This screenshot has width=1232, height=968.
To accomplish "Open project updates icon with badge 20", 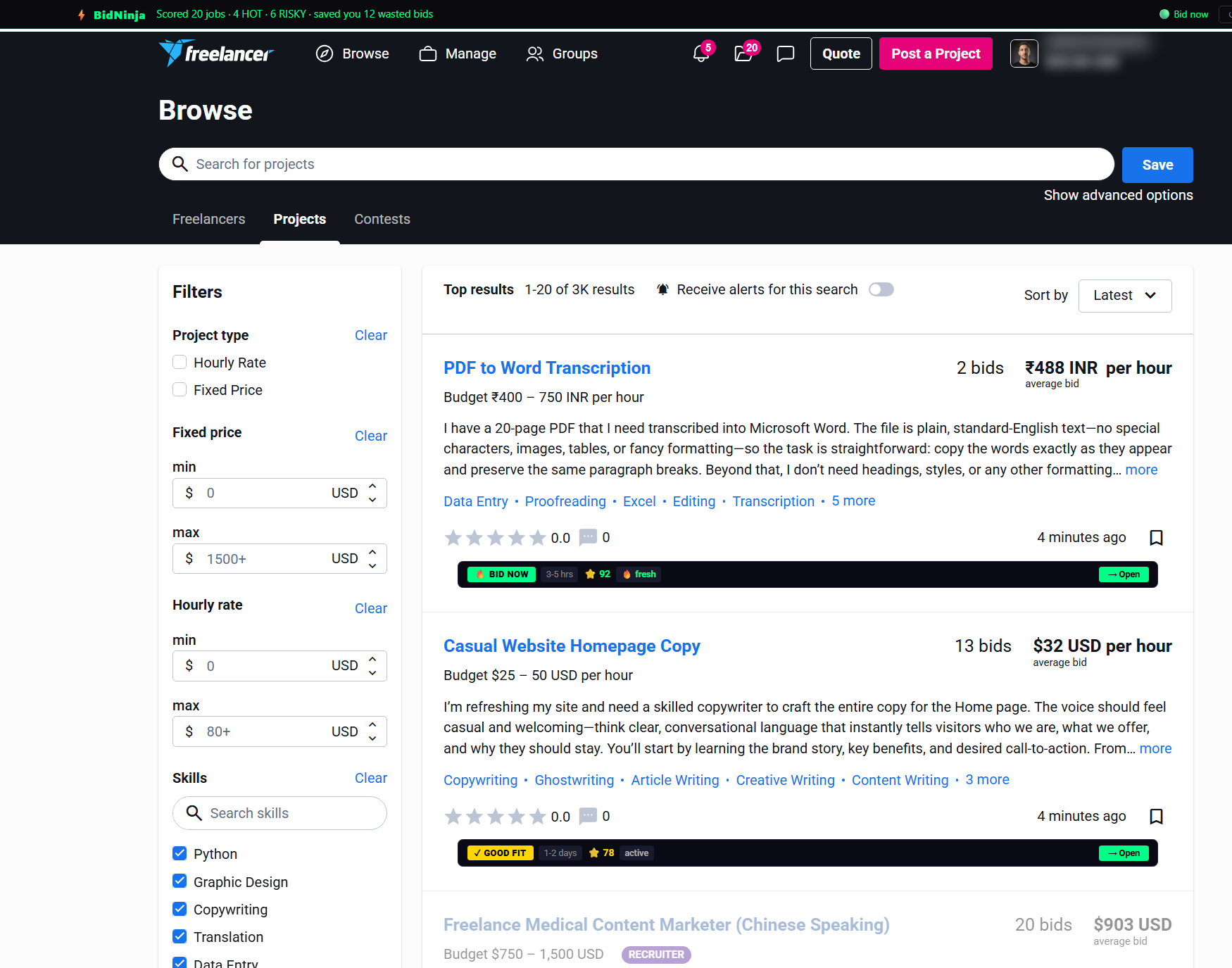I will tap(743, 54).
